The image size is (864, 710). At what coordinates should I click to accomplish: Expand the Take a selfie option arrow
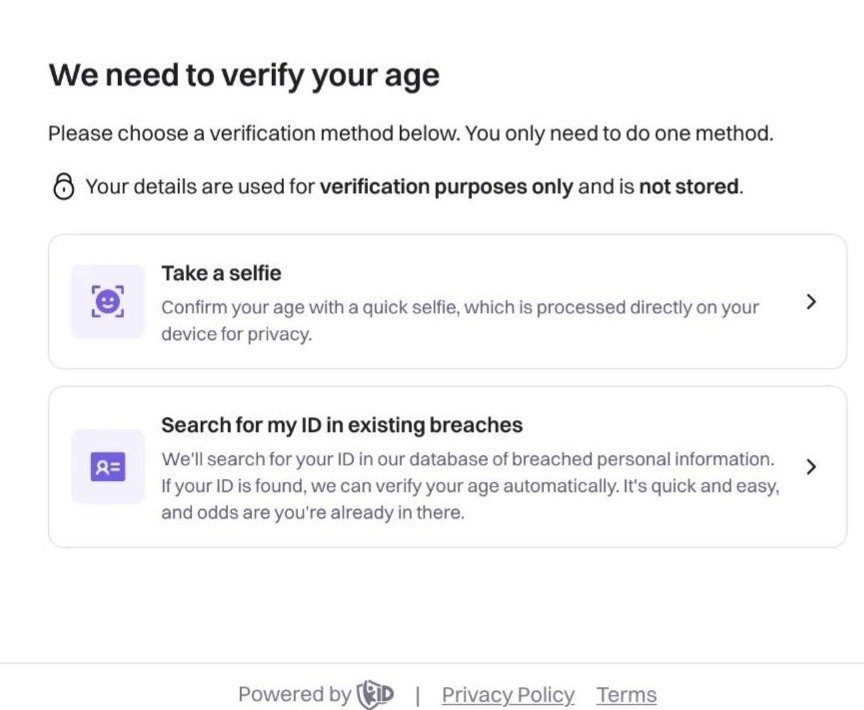[x=811, y=301]
